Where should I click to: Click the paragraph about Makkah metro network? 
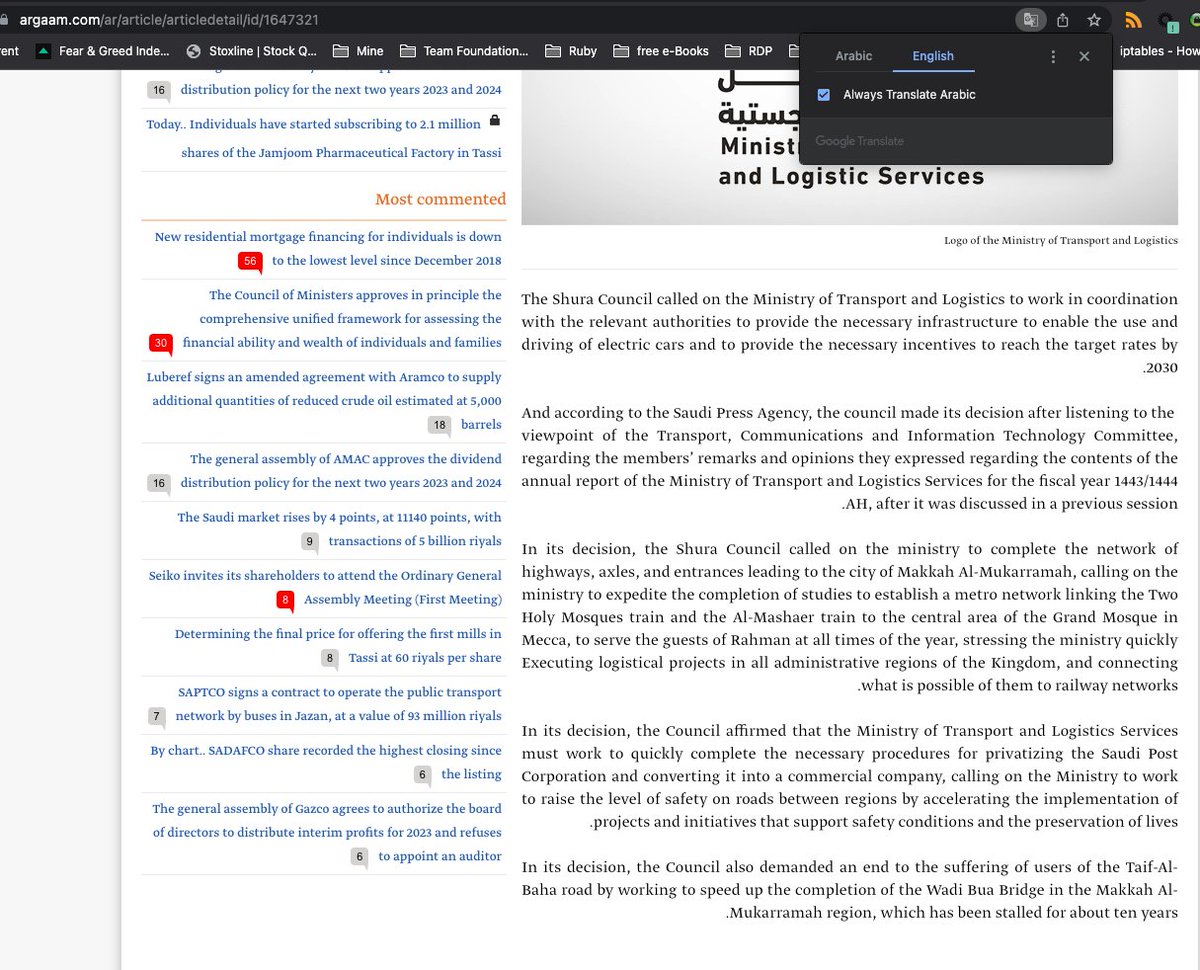(850, 617)
